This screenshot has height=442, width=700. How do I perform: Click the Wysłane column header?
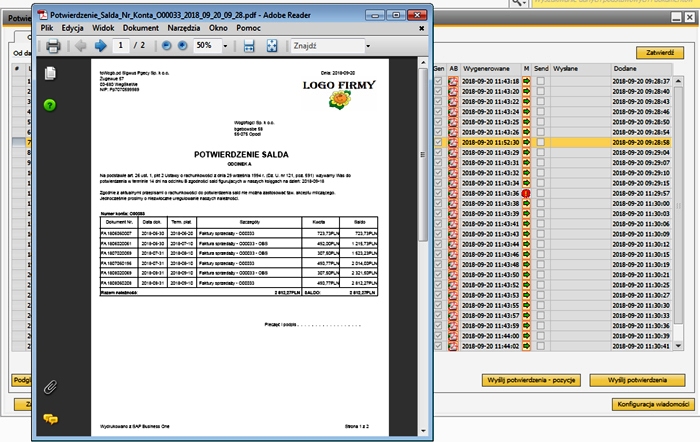point(580,69)
